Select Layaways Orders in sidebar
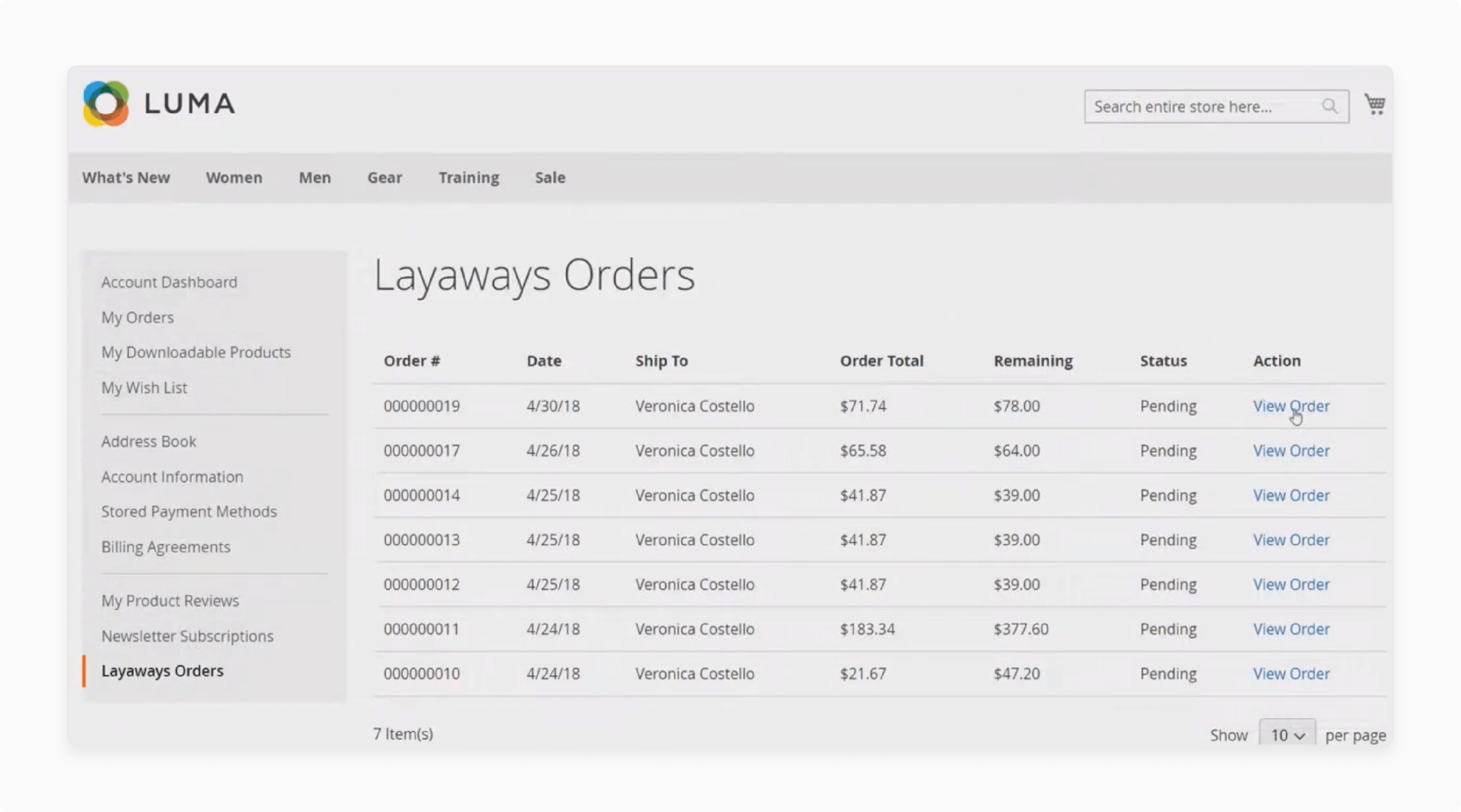1461x812 pixels. tap(162, 671)
